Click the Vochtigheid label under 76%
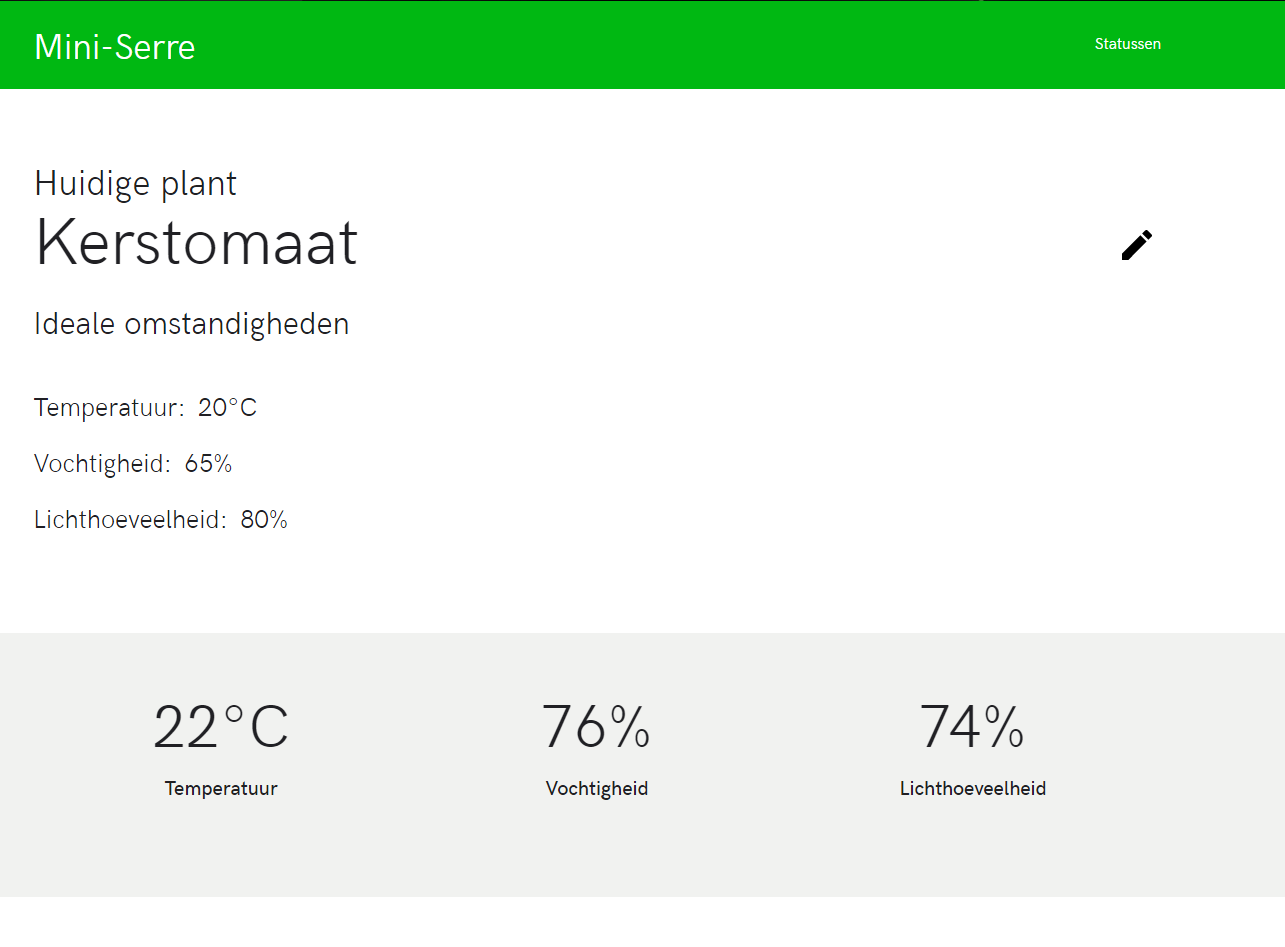Viewport: 1285px width, 947px height. click(x=597, y=788)
